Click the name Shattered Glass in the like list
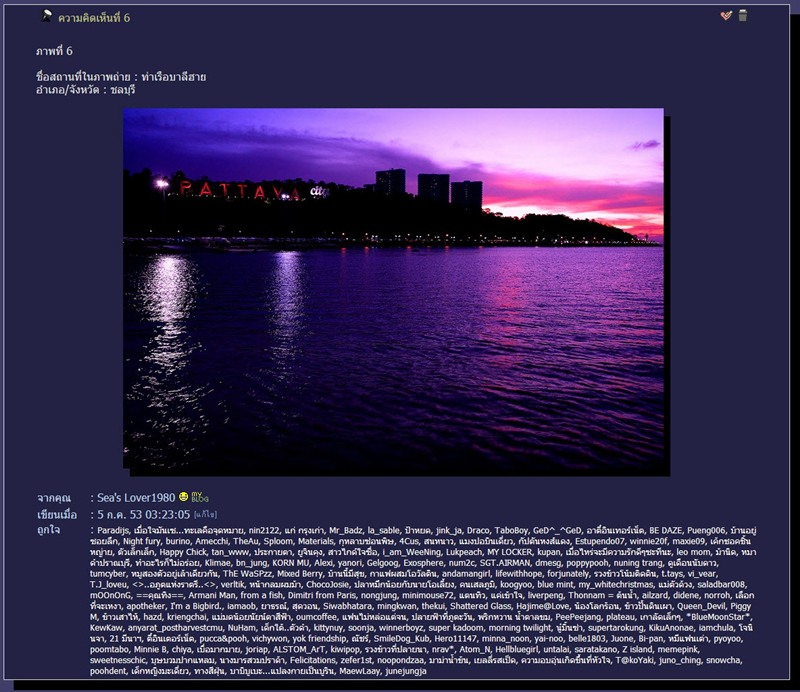Image resolution: width=800 pixels, height=692 pixels. point(481,606)
